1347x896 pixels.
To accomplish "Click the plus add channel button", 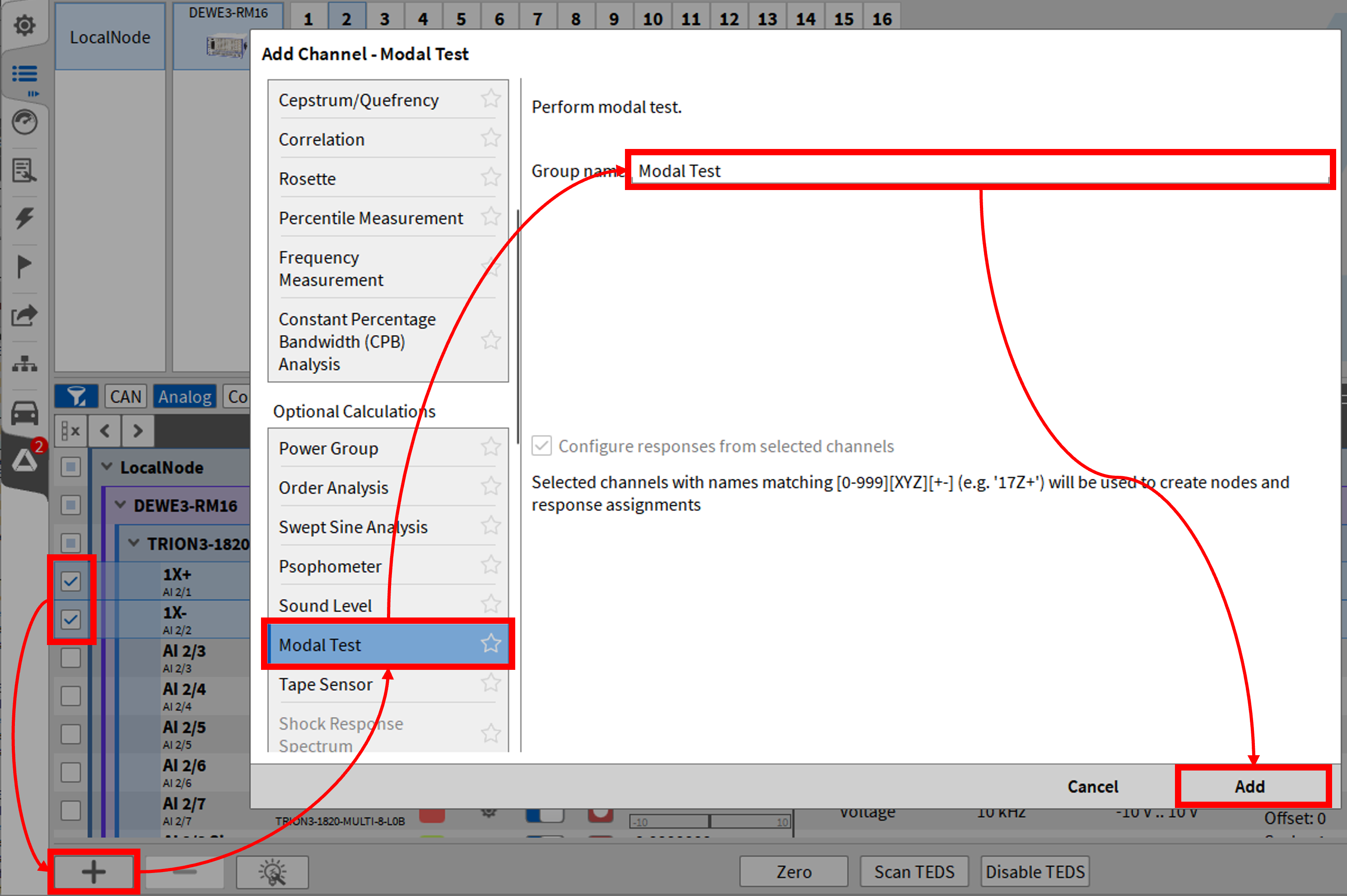I will pyautogui.click(x=94, y=872).
